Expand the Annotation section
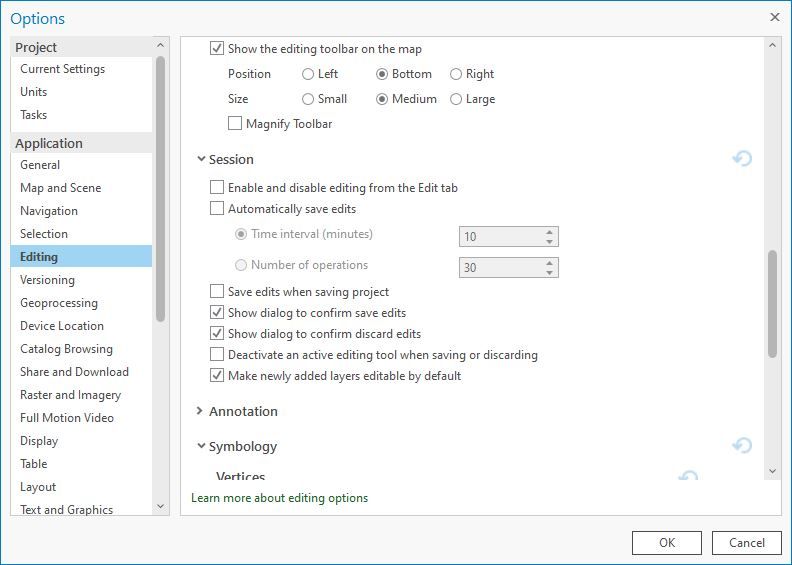The image size is (792, 565). [x=200, y=411]
